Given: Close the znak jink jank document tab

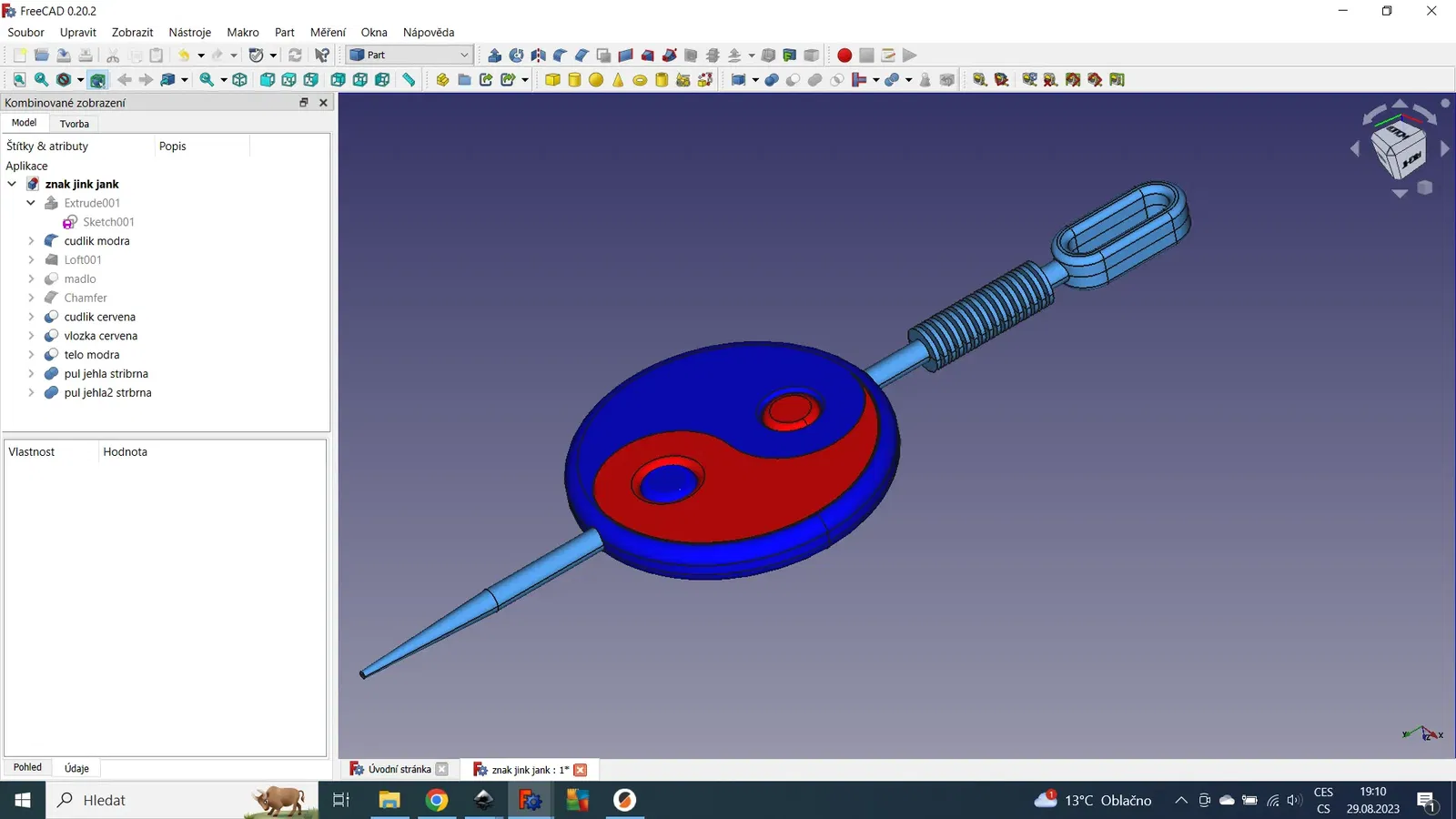Looking at the screenshot, I should (580, 770).
